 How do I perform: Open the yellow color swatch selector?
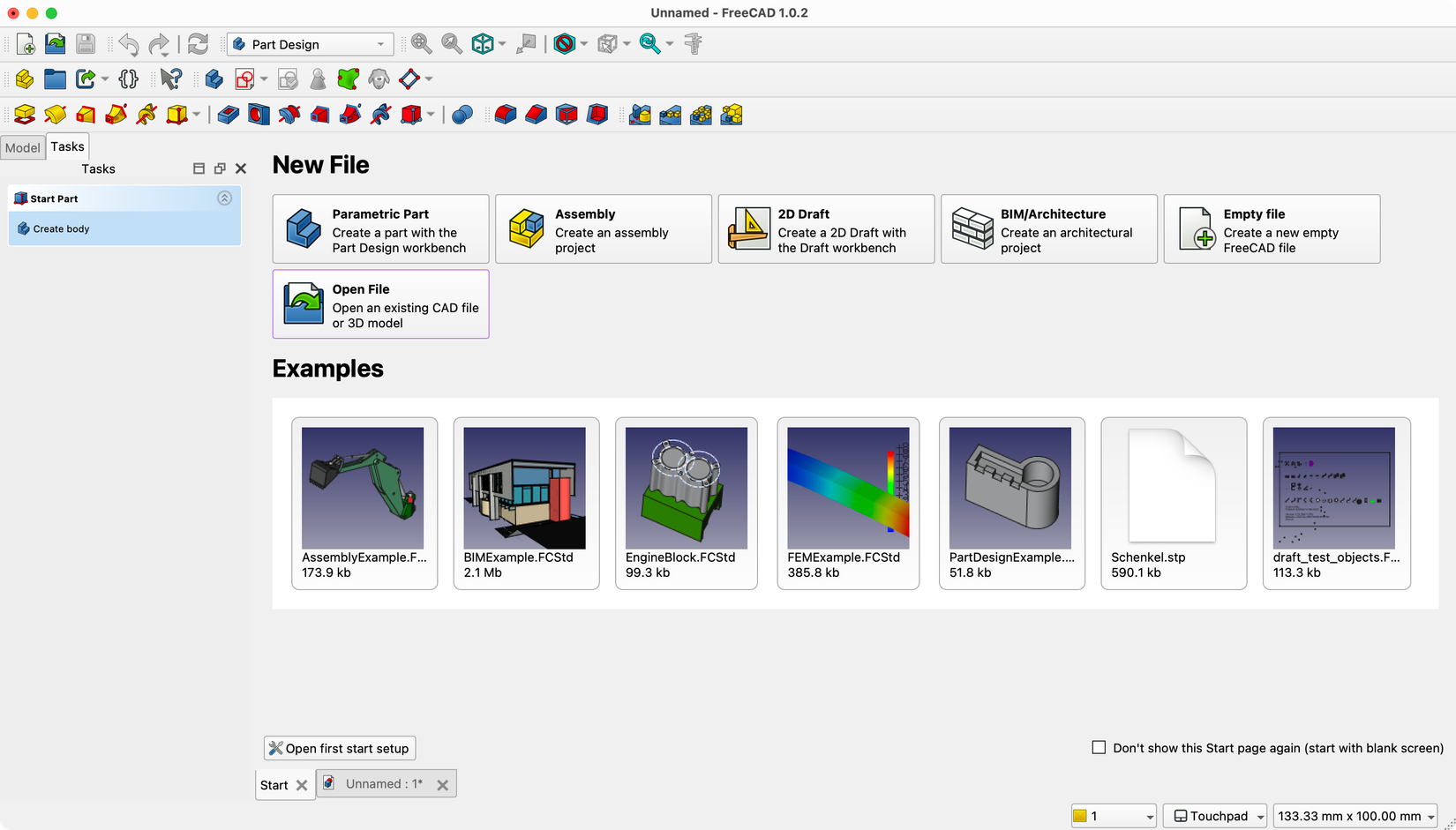point(1113,815)
